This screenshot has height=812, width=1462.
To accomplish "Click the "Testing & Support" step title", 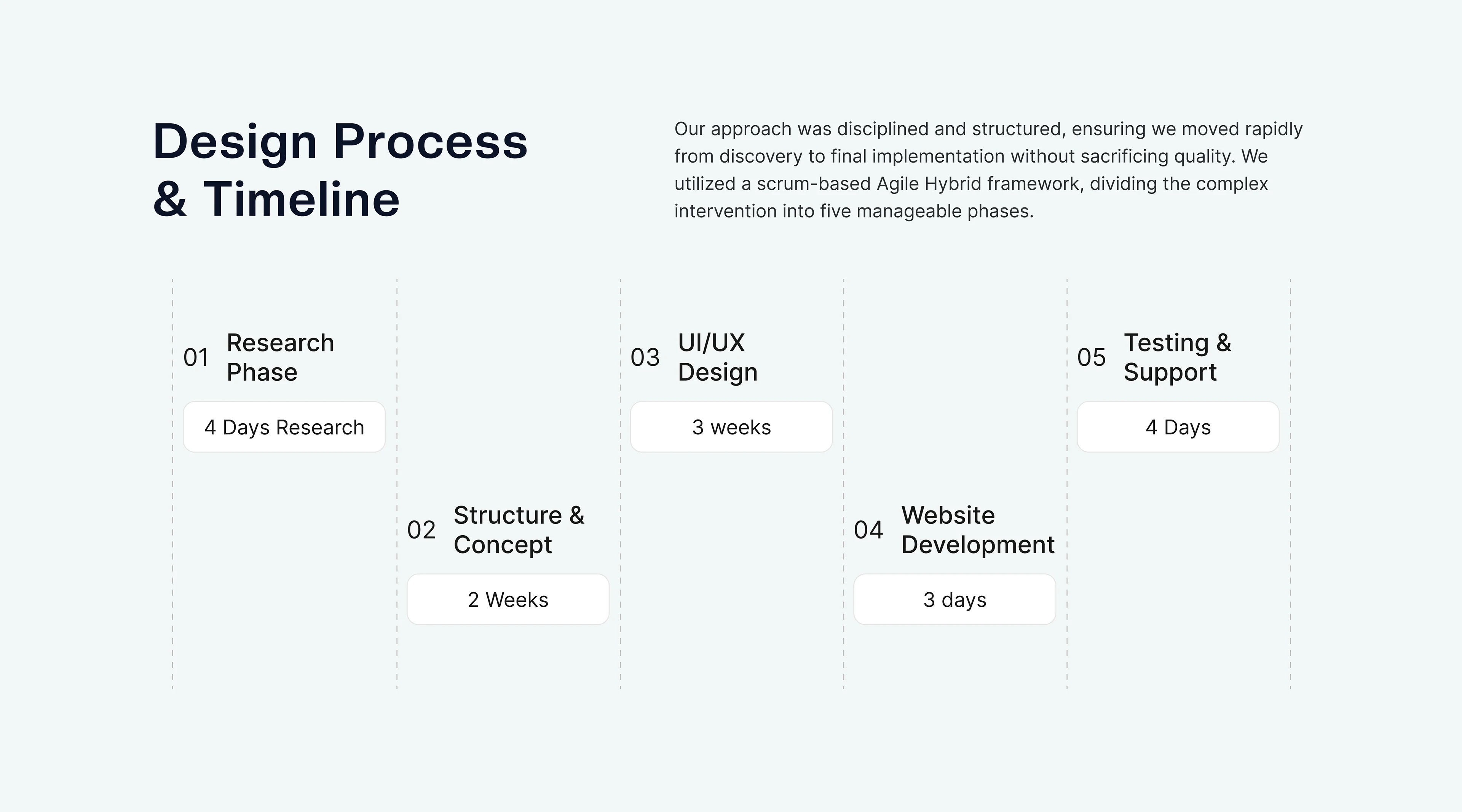I will (1177, 357).
